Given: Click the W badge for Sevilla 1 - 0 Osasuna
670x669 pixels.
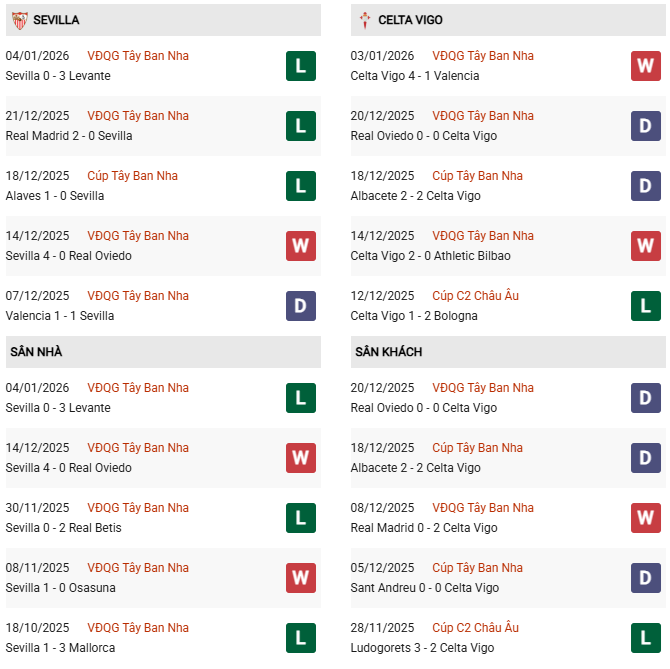Looking at the screenshot, I should click(301, 578).
